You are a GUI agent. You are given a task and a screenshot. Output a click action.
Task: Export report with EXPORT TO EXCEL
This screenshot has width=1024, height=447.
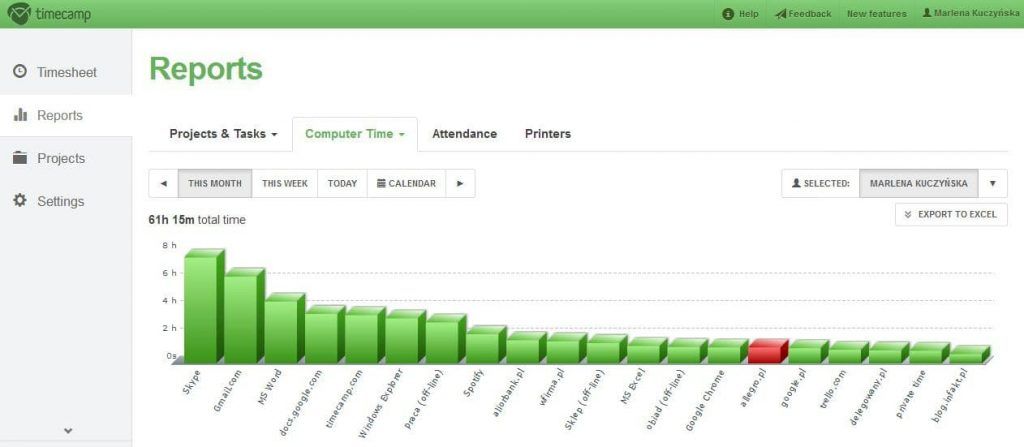[x=951, y=214]
